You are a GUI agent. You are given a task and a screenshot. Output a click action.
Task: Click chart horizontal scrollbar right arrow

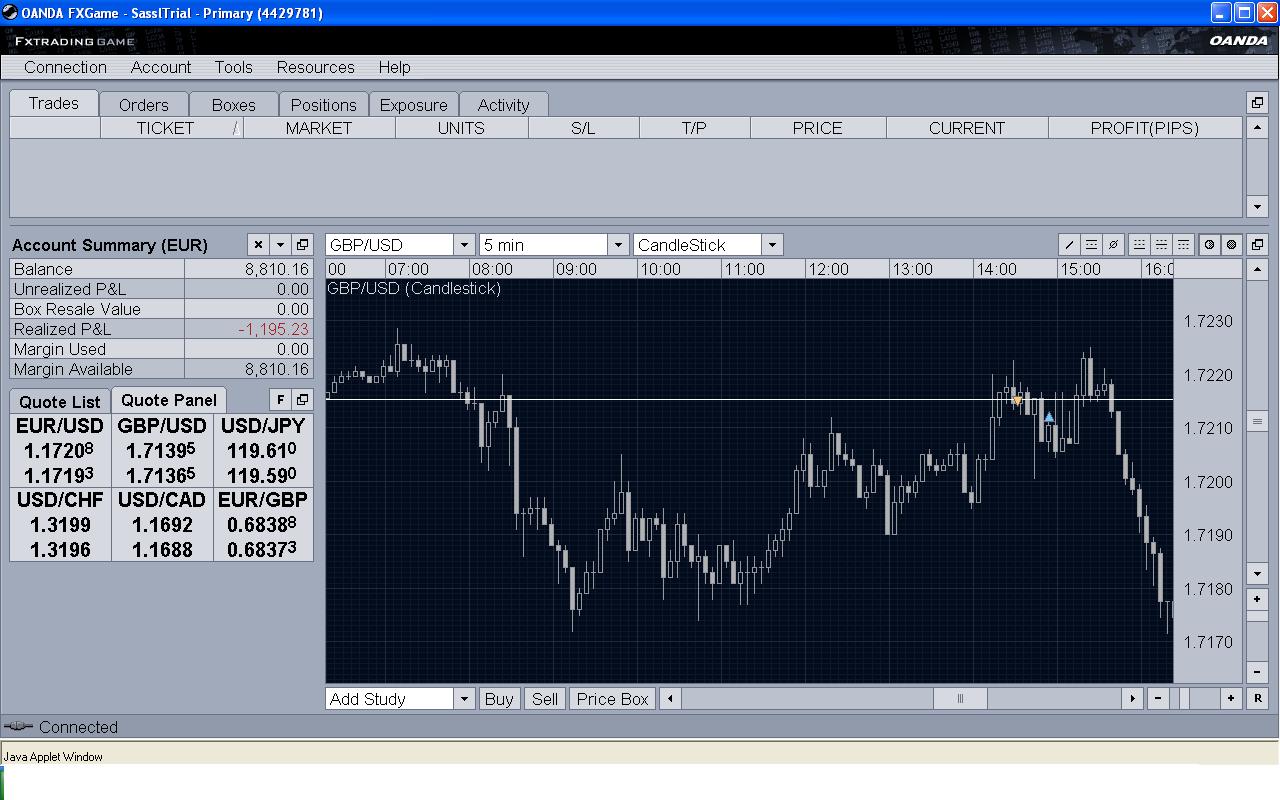[1133, 699]
